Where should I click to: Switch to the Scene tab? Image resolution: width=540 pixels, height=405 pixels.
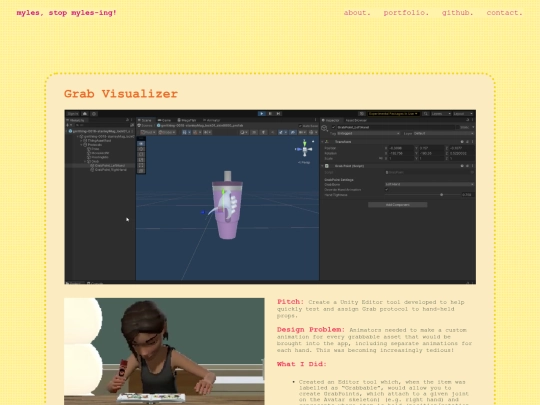pyautogui.click(x=145, y=120)
